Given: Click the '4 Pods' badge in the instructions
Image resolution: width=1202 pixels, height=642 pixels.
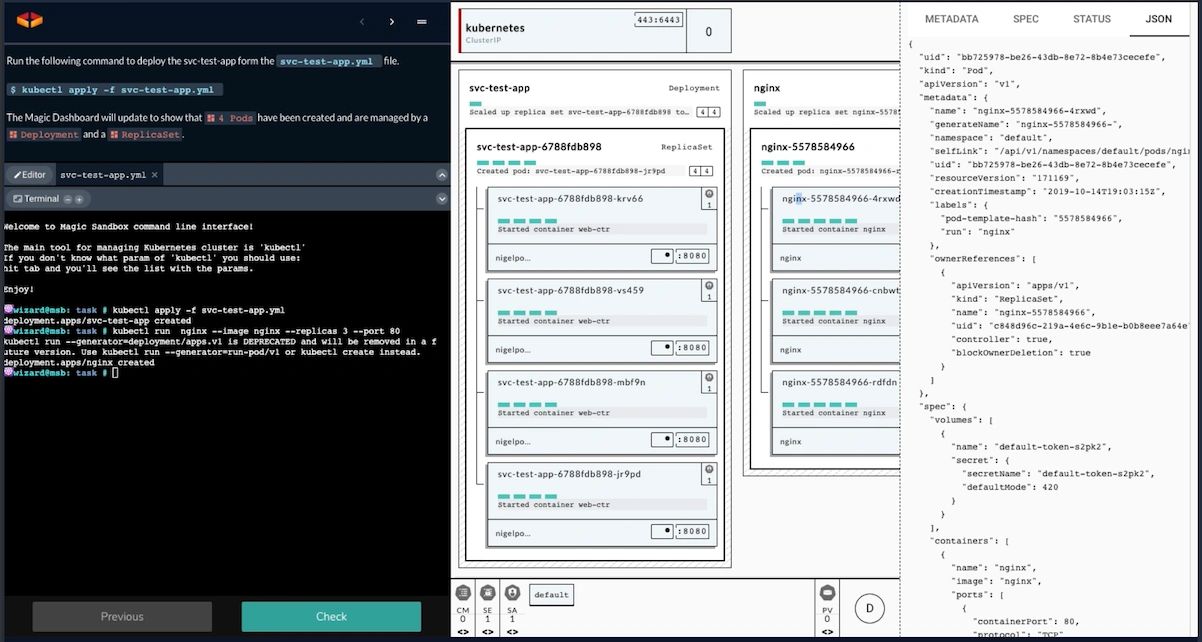Looking at the screenshot, I should pos(231,118).
